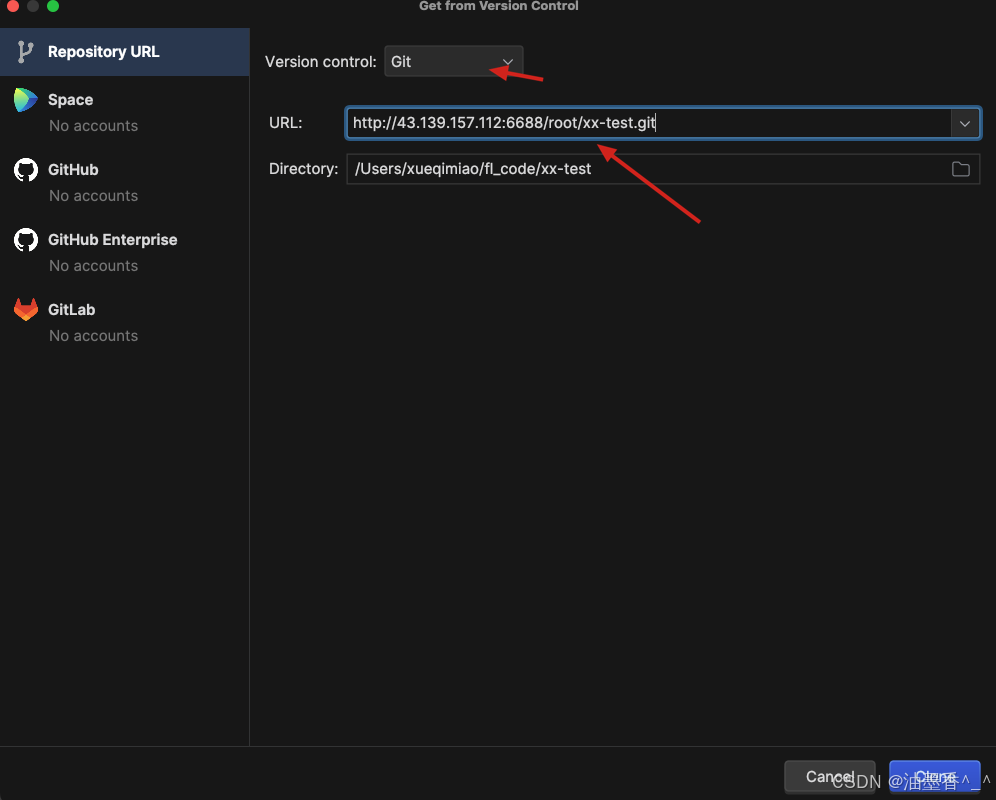Click the folder icon to browse directories

coord(961,169)
